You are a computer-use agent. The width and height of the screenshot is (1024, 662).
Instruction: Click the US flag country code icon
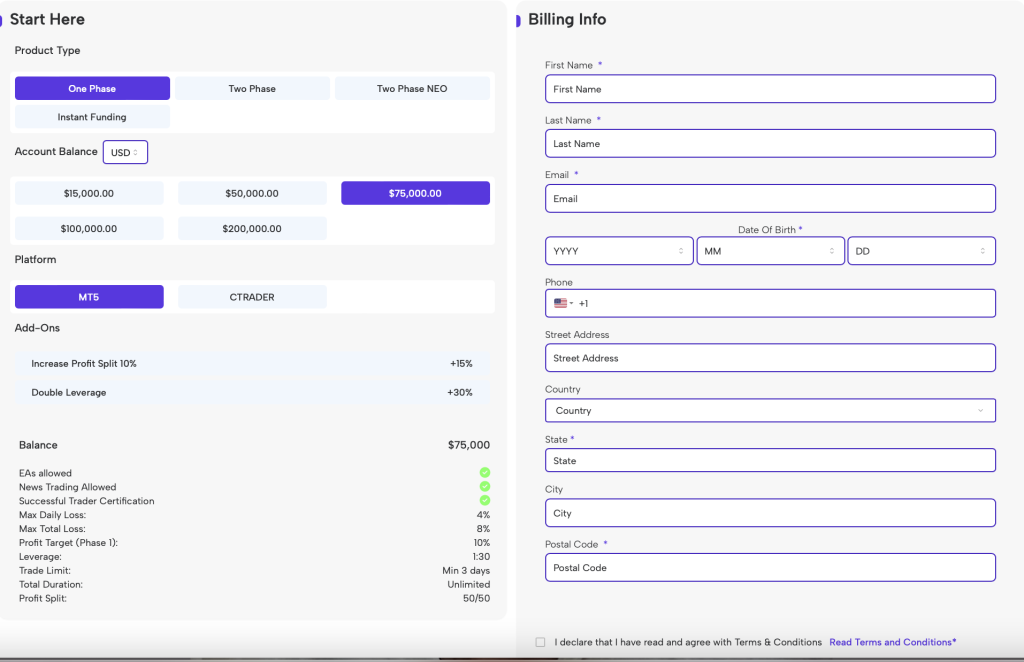tap(561, 303)
